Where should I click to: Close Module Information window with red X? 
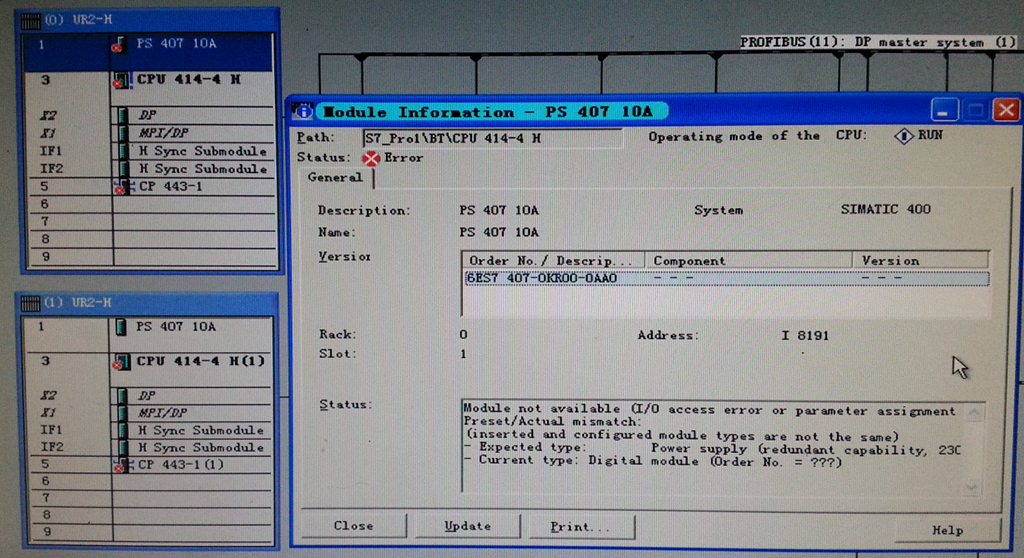pos(1006,110)
